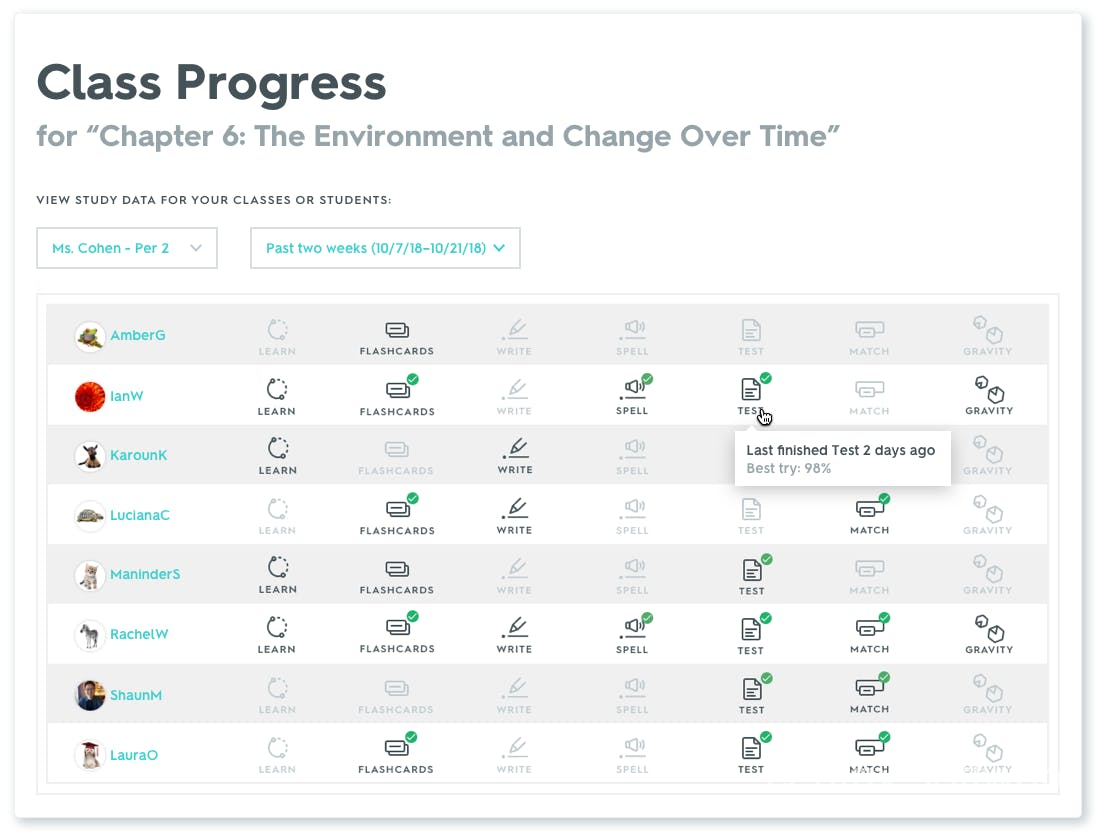Screen dimensions: 1104x840
Task: Click ShaunM's profile photo
Action: click(90, 695)
